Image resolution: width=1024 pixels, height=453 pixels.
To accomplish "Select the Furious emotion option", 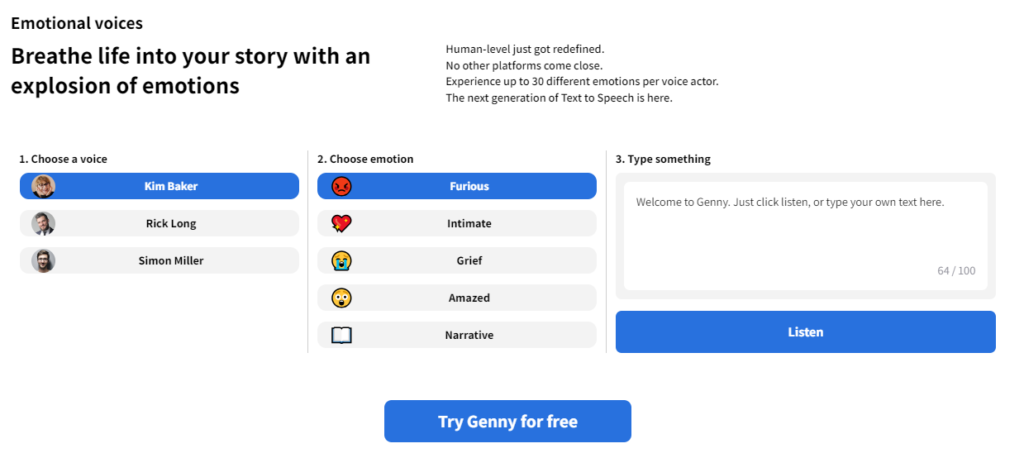I will click(468, 186).
